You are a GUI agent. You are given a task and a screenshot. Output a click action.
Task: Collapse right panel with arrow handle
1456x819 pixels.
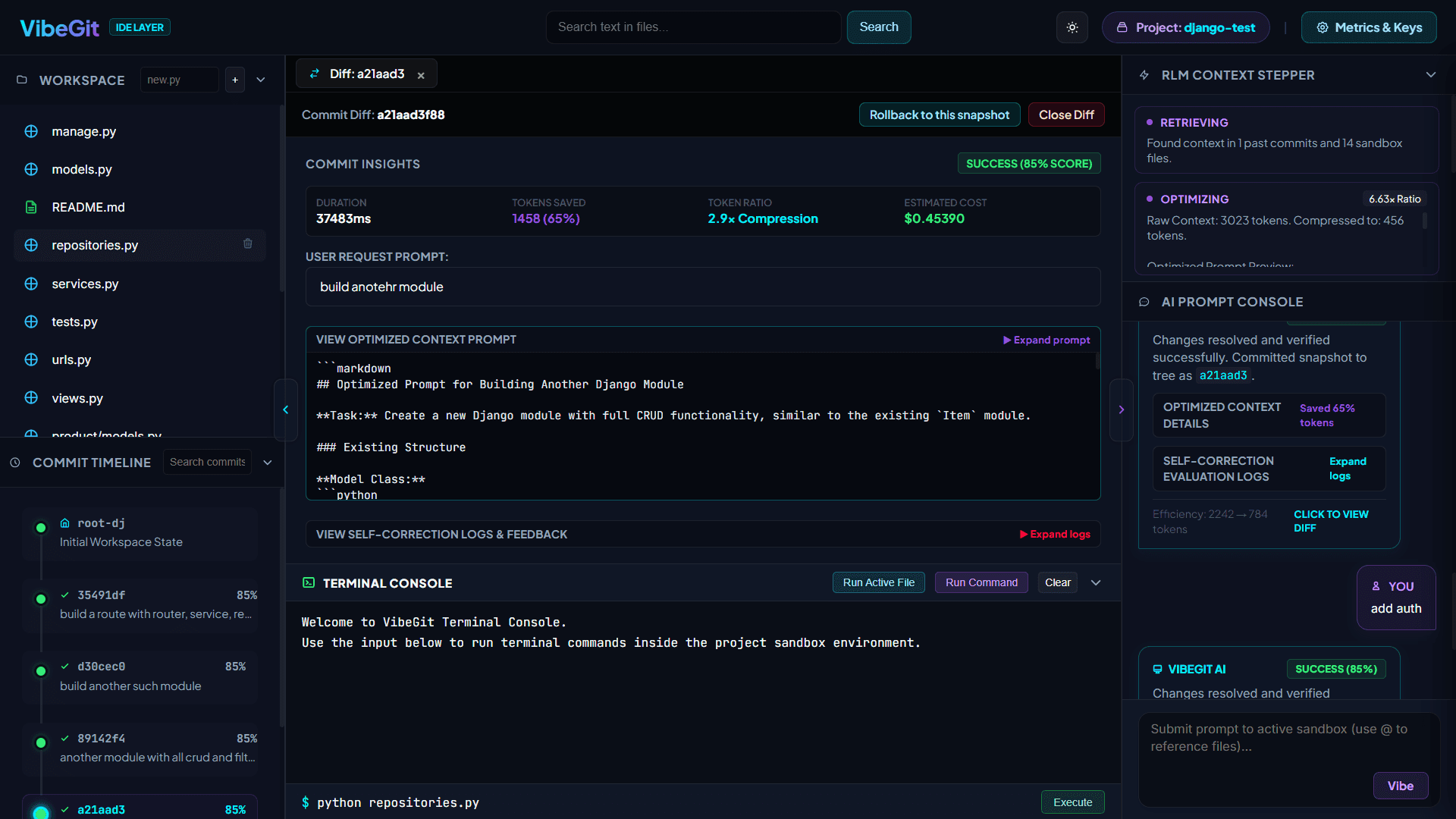tap(1121, 409)
